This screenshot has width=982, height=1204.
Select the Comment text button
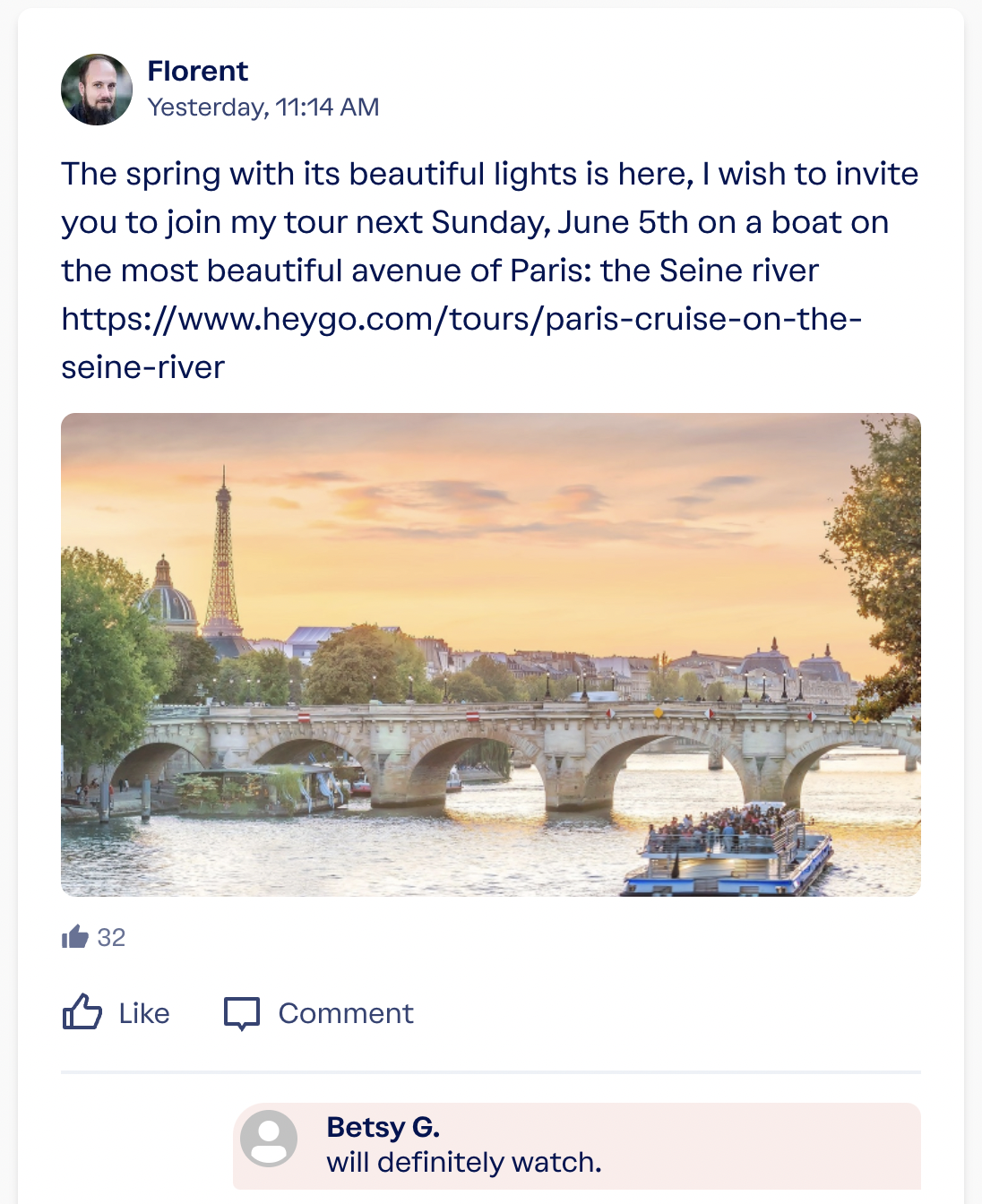pos(346,1013)
